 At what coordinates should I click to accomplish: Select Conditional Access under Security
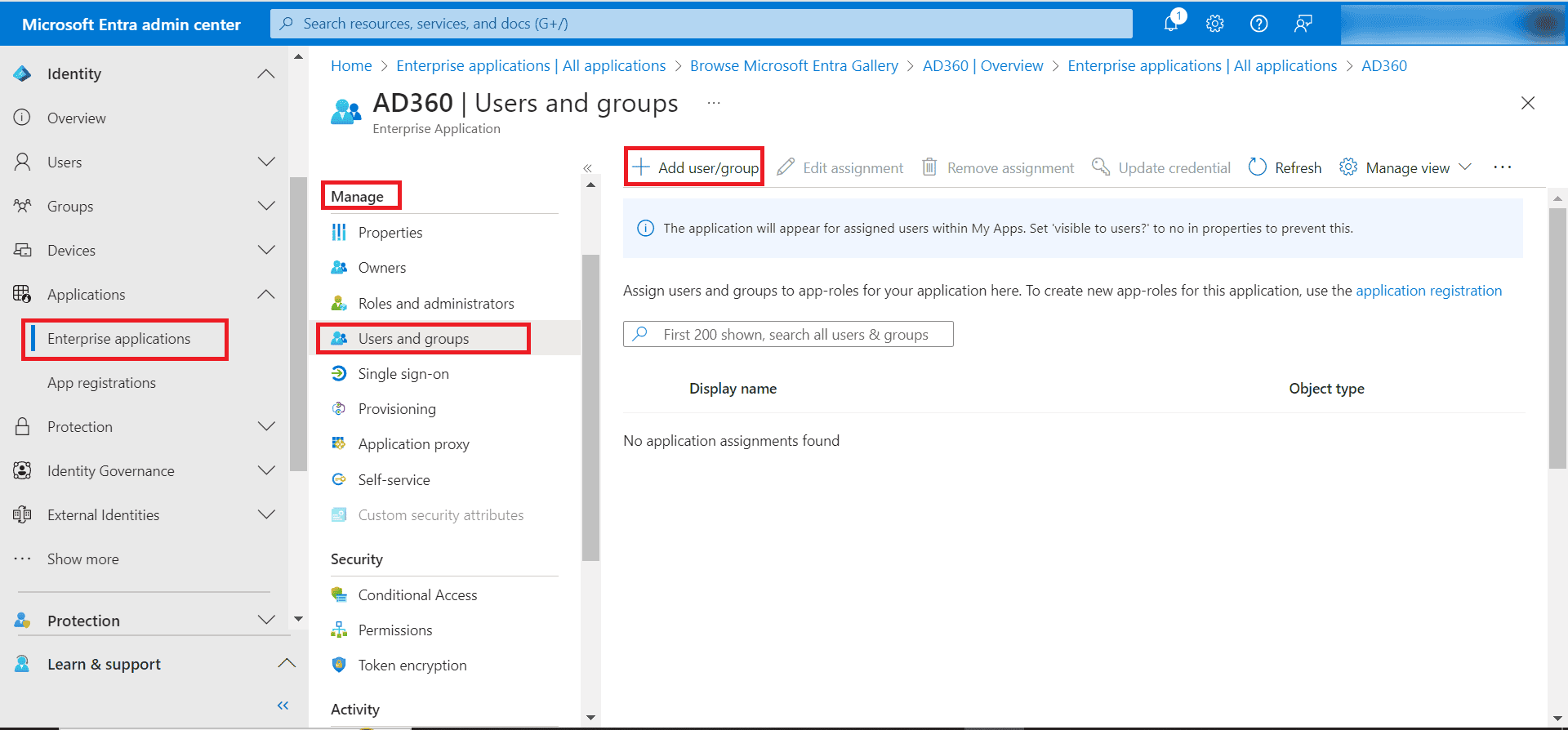[417, 595]
